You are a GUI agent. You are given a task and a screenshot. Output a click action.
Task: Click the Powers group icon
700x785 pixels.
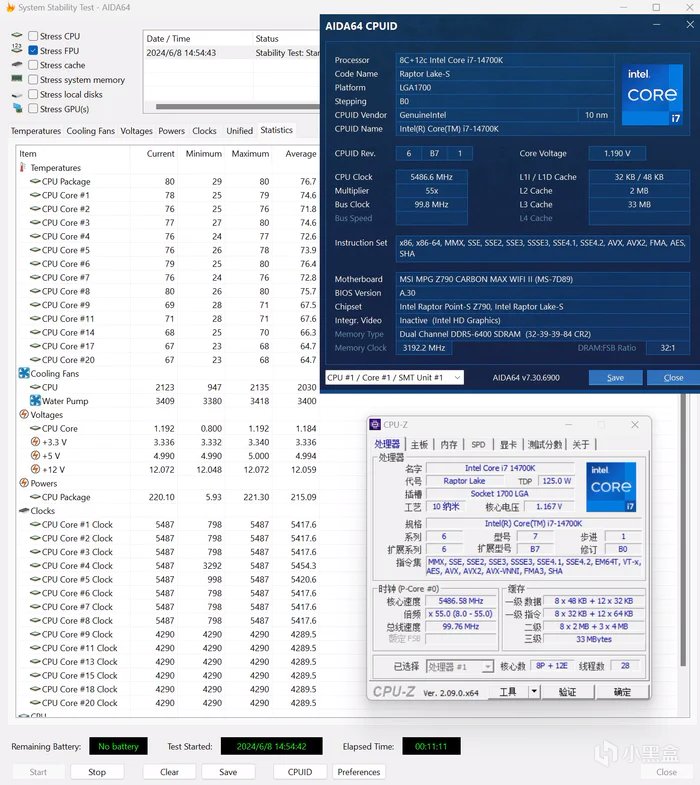tap(24, 483)
